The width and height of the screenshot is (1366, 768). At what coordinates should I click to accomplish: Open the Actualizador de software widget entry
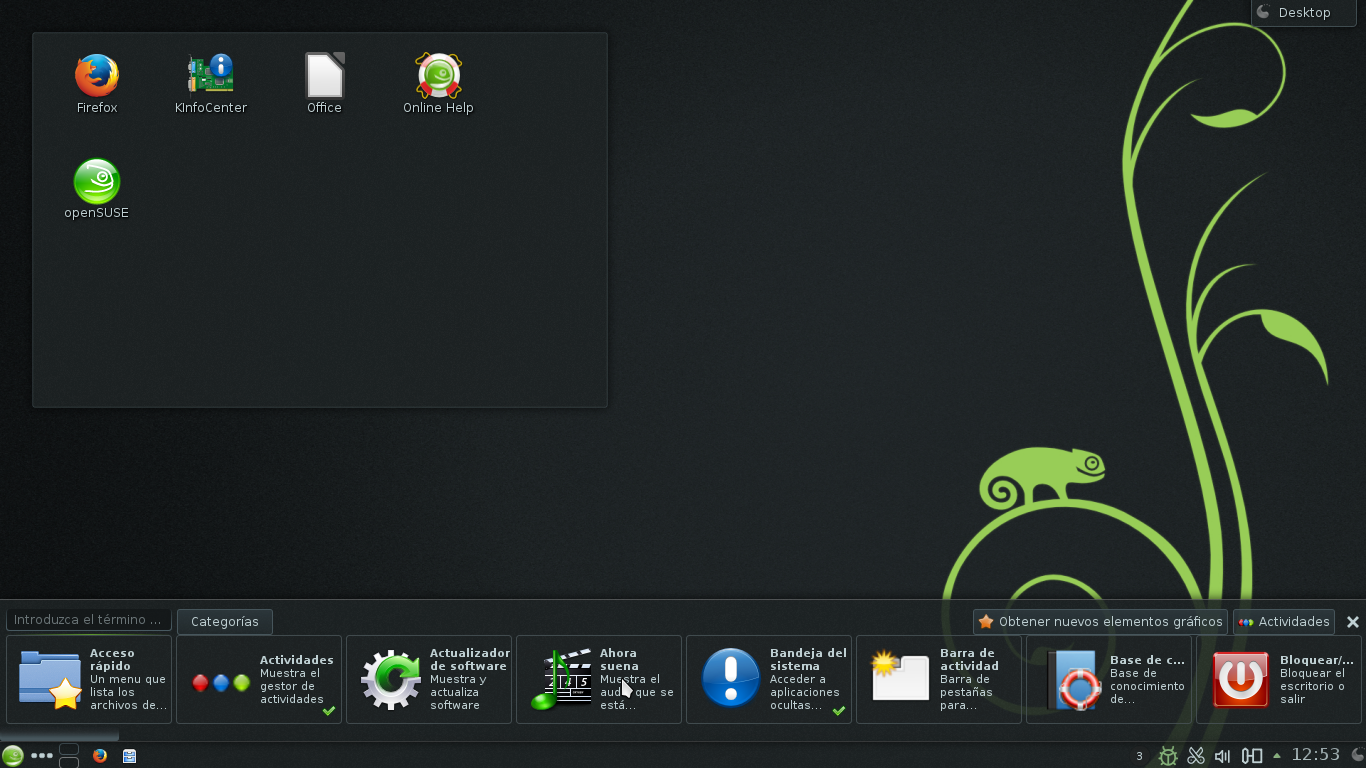pyautogui.click(x=428, y=679)
